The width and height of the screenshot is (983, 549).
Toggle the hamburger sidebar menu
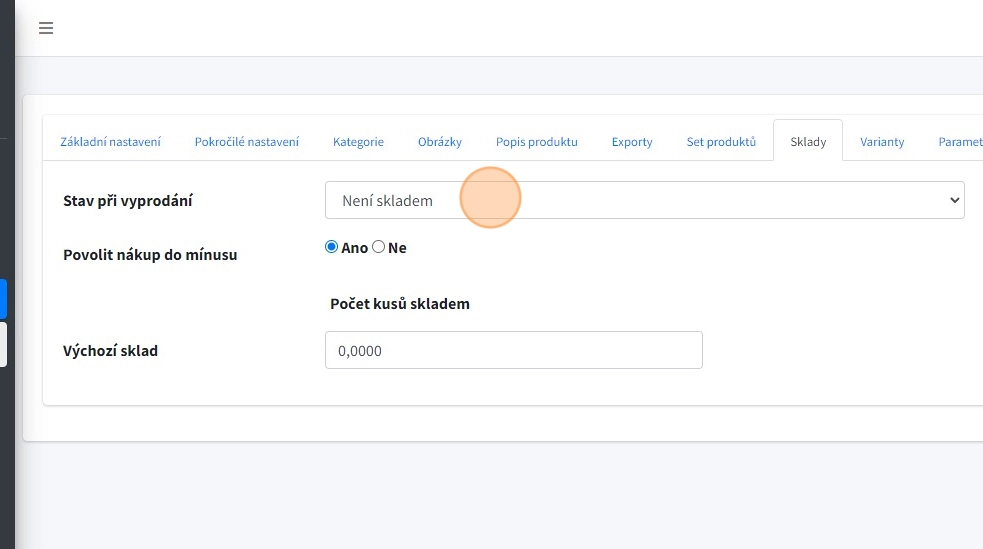pos(46,28)
